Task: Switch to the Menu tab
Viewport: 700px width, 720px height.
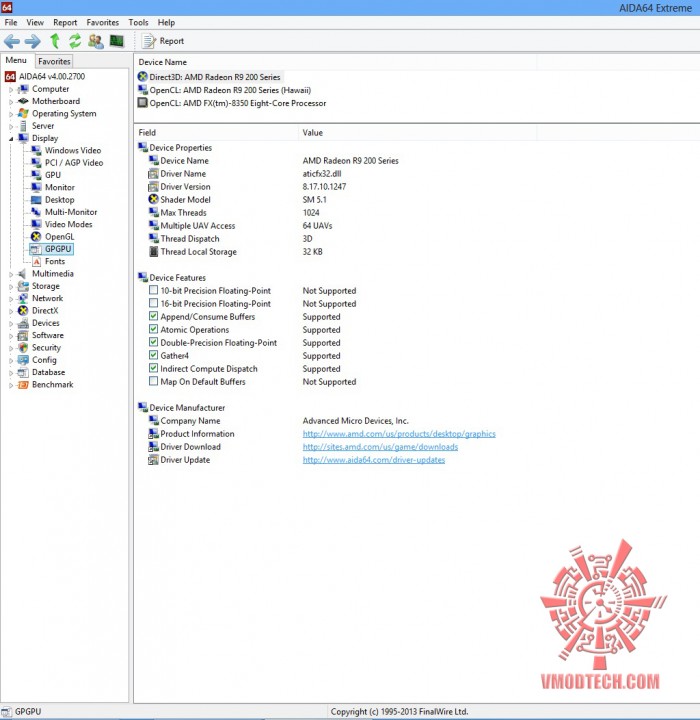Action: 16,60
